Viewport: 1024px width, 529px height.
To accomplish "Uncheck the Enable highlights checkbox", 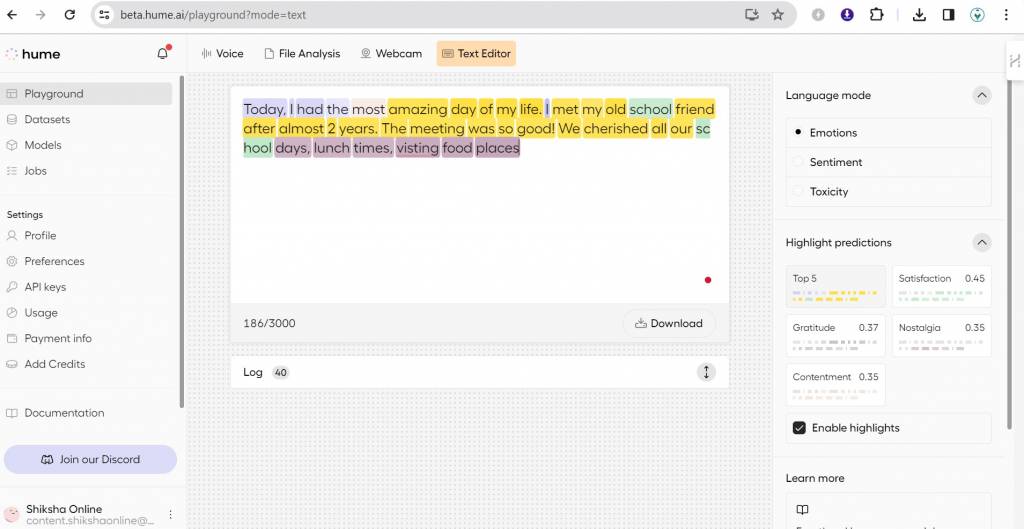I will pos(799,428).
